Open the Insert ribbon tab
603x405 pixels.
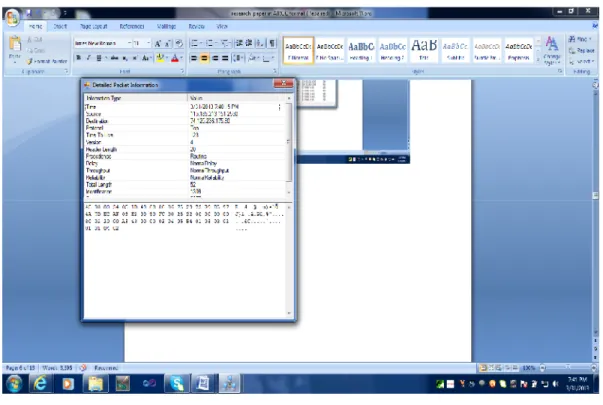coord(60,26)
